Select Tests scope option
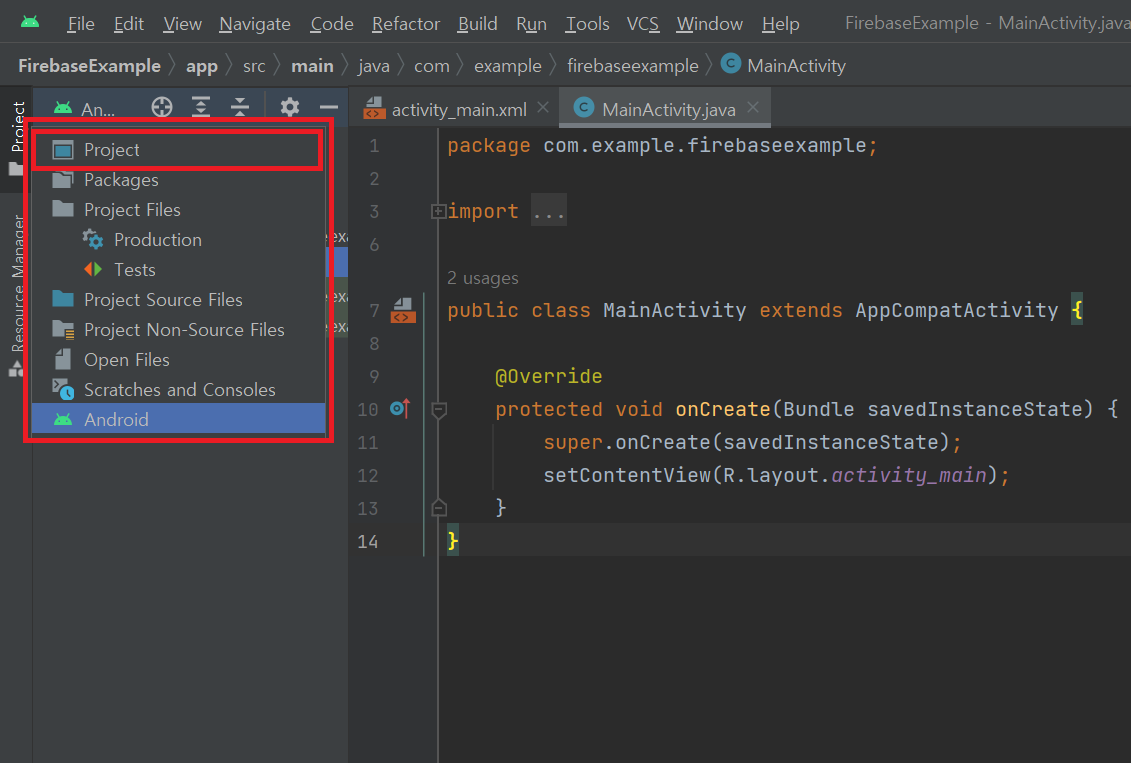Image resolution: width=1131 pixels, height=763 pixels. click(x=178, y=270)
